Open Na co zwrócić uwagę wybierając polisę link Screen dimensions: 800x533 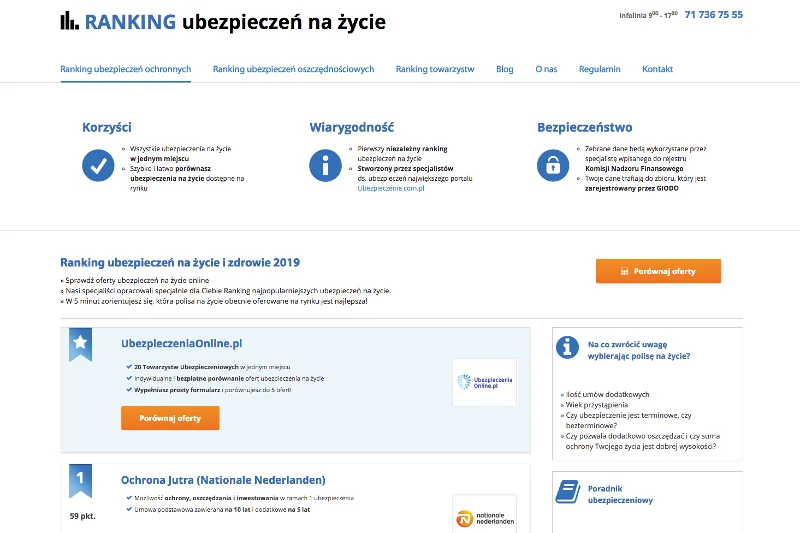tap(639, 350)
